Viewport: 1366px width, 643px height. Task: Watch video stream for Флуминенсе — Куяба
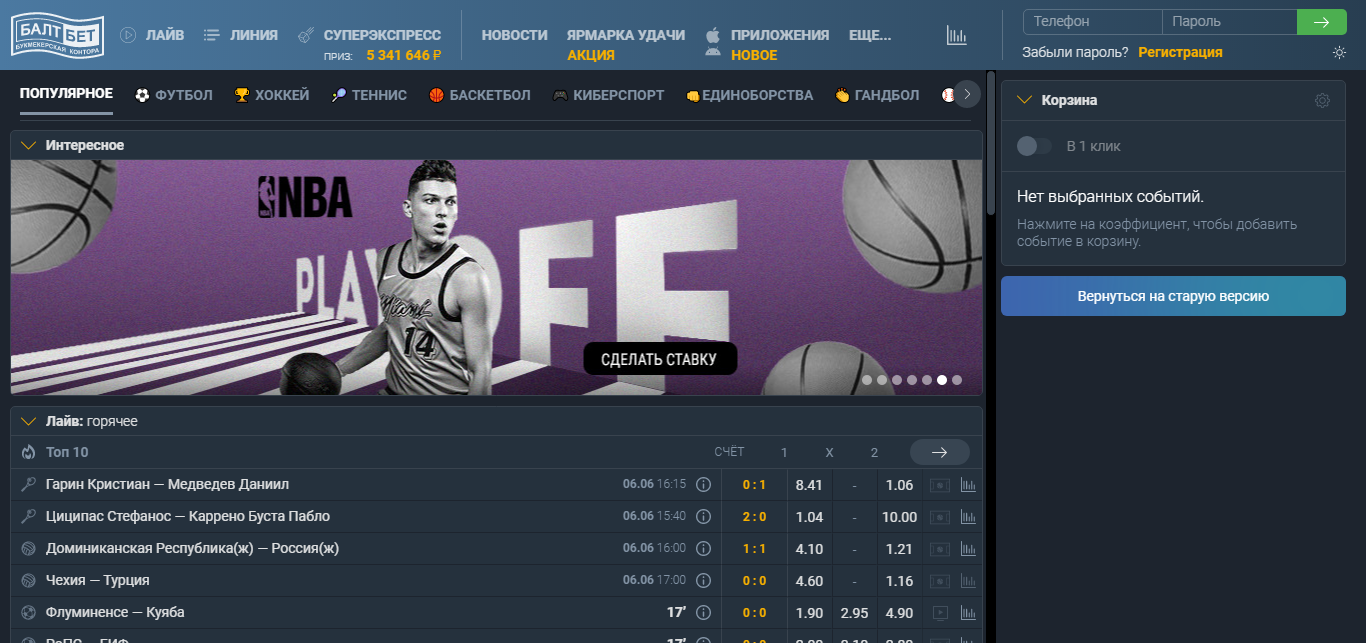(939, 613)
